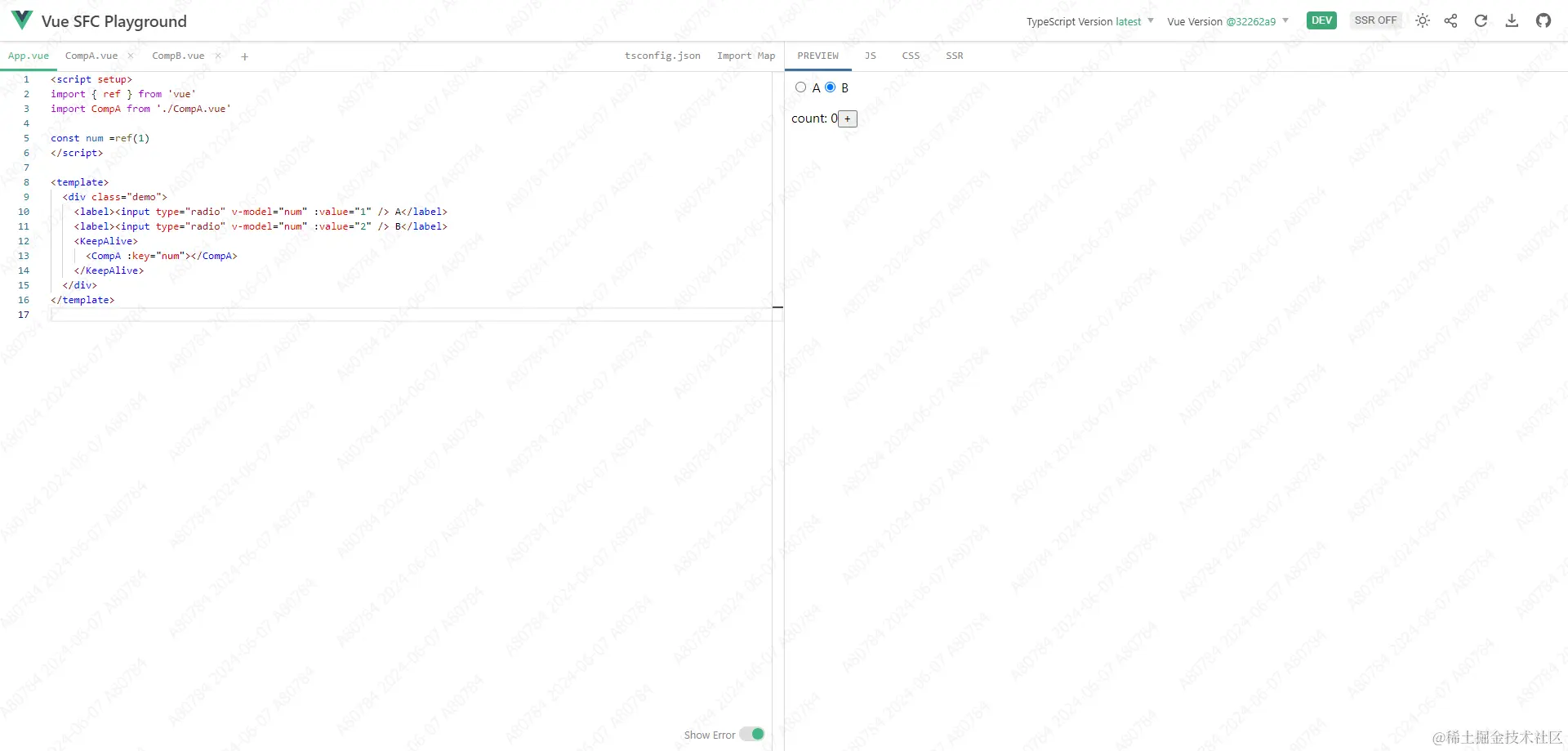
Task: Close the CompB.vue tab
Action: 218,56
